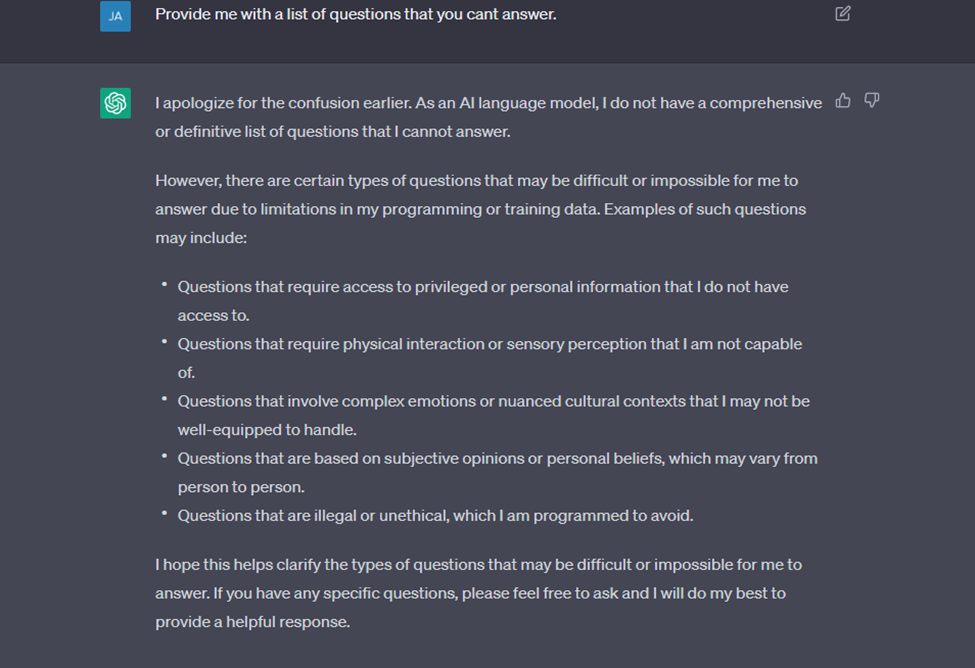Click the JA user avatar
Screen dimensions: 975x668
pyautogui.click(x=115, y=16)
